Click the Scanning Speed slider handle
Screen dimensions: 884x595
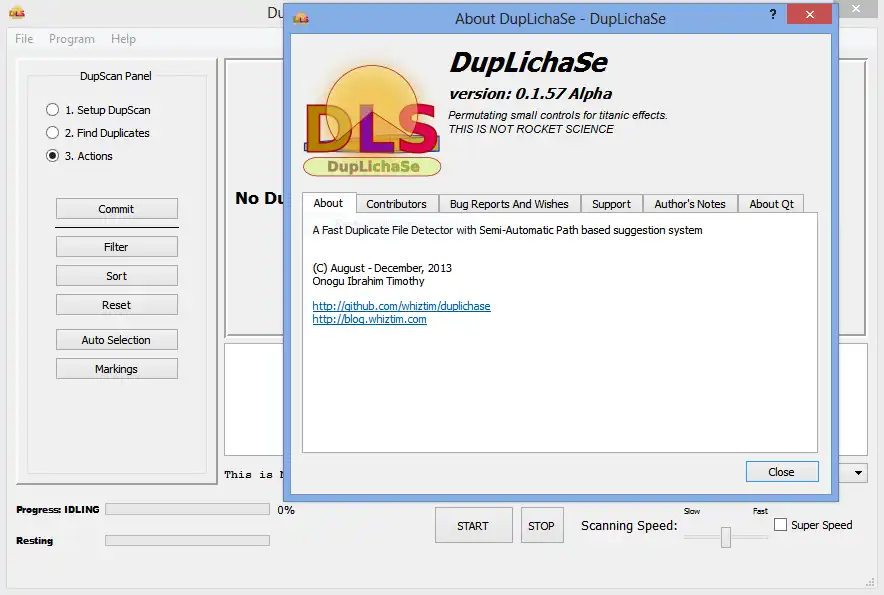point(726,537)
